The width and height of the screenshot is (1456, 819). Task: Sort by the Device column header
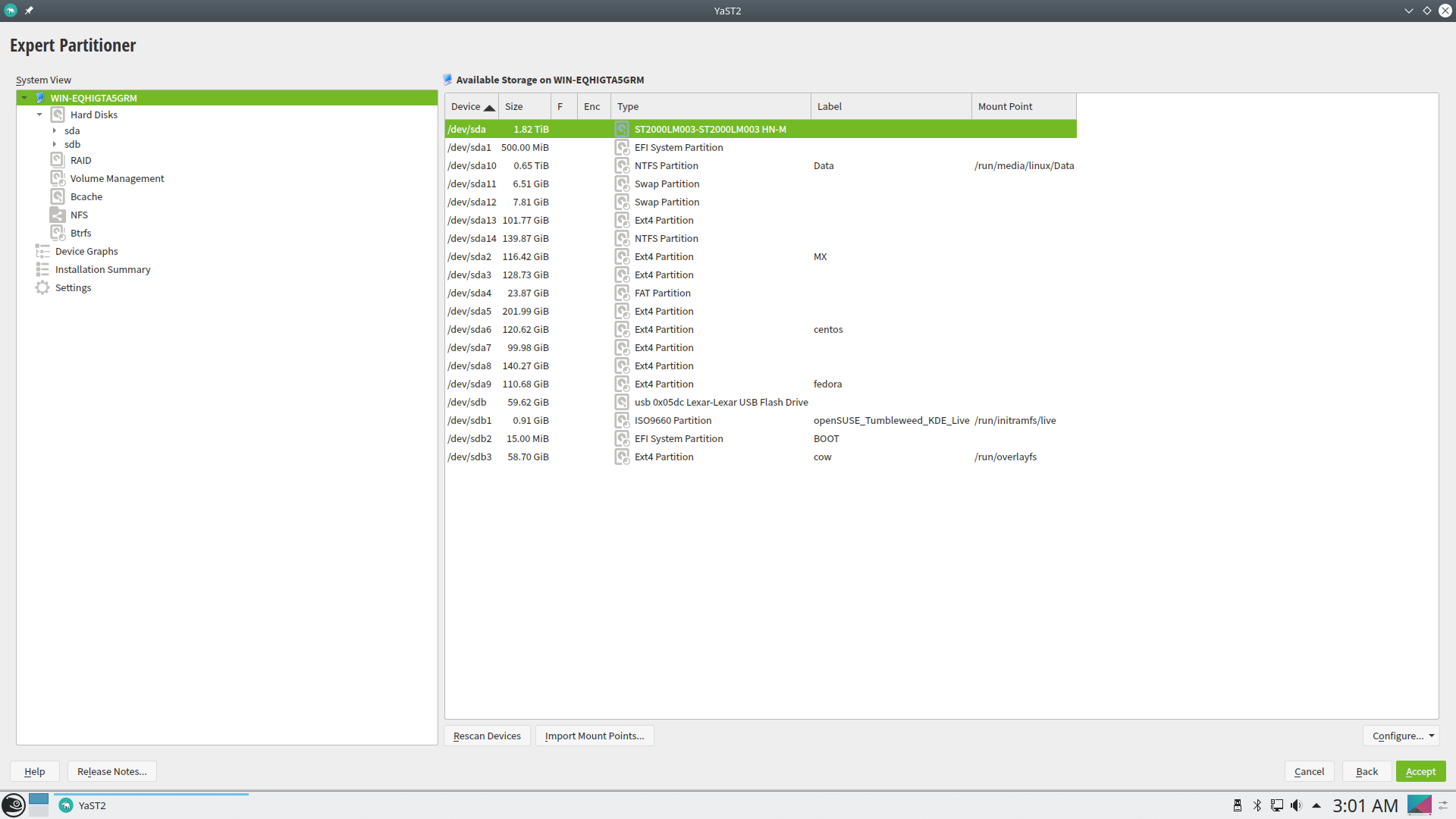(x=471, y=106)
